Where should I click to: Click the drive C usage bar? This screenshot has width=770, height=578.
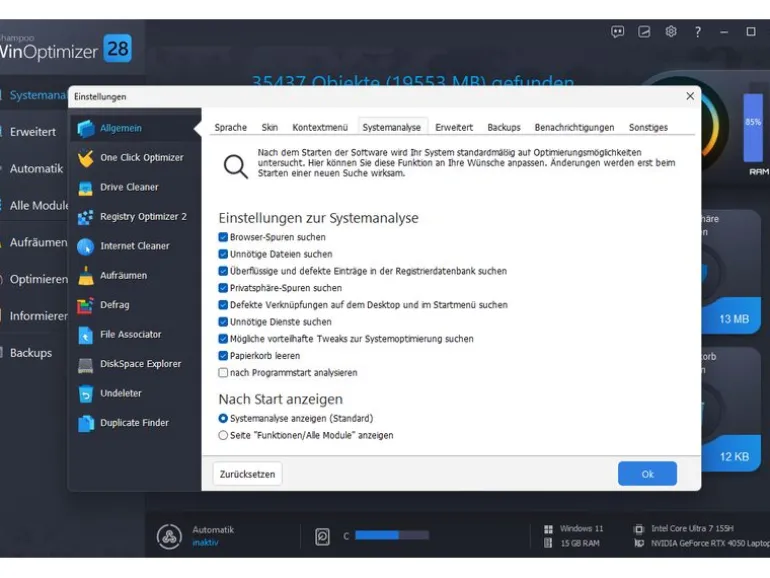point(392,535)
